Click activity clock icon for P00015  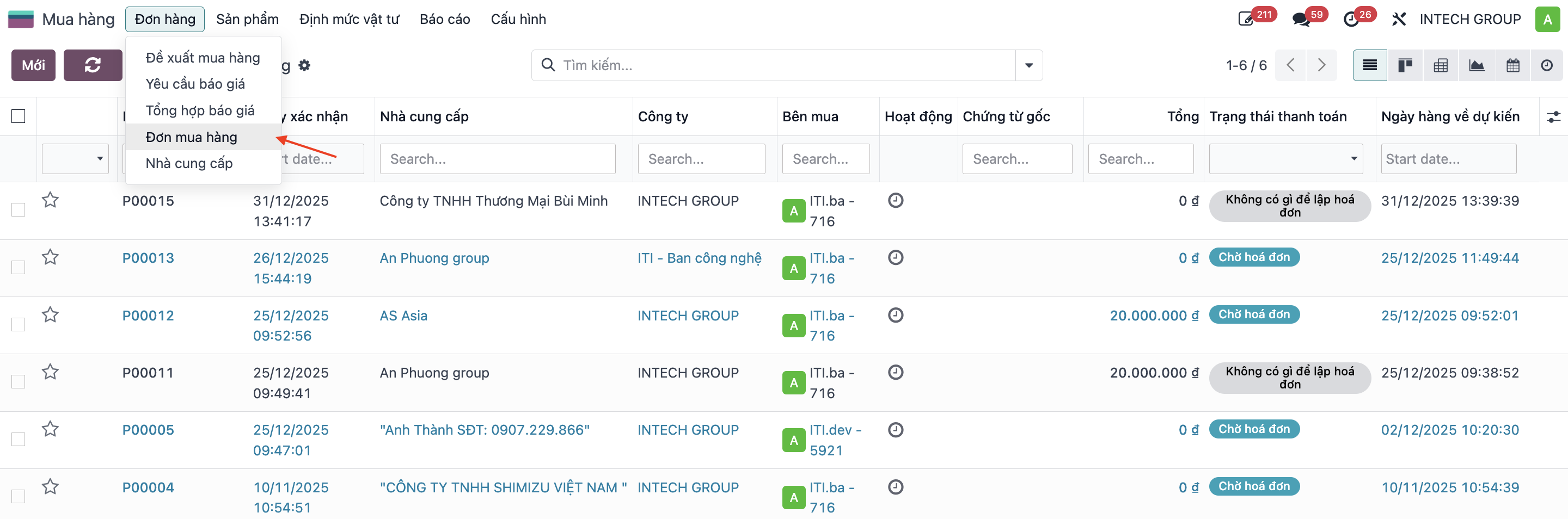(x=896, y=200)
